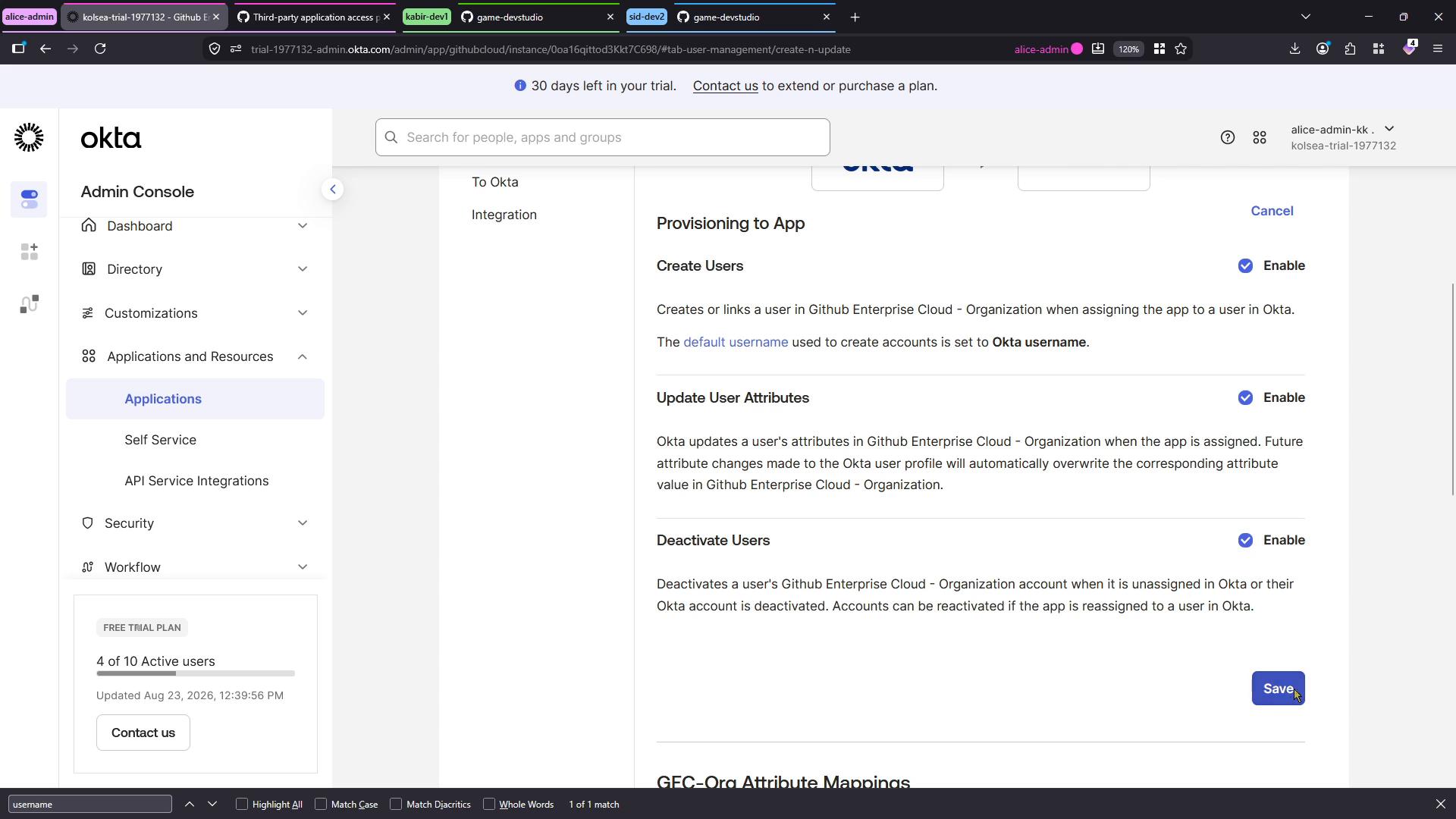Expand the Directory menu section
Viewport: 1456px width, 819px height.
tap(195, 269)
